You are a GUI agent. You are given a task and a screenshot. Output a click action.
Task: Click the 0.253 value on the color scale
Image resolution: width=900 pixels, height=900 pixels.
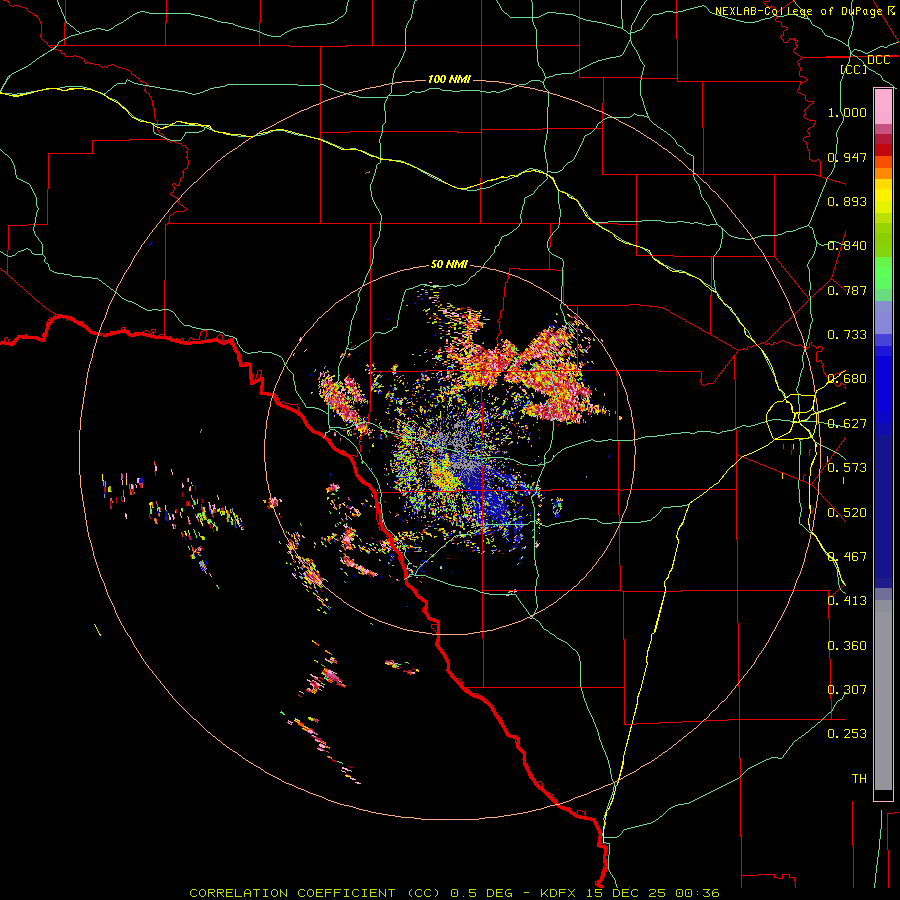click(847, 734)
